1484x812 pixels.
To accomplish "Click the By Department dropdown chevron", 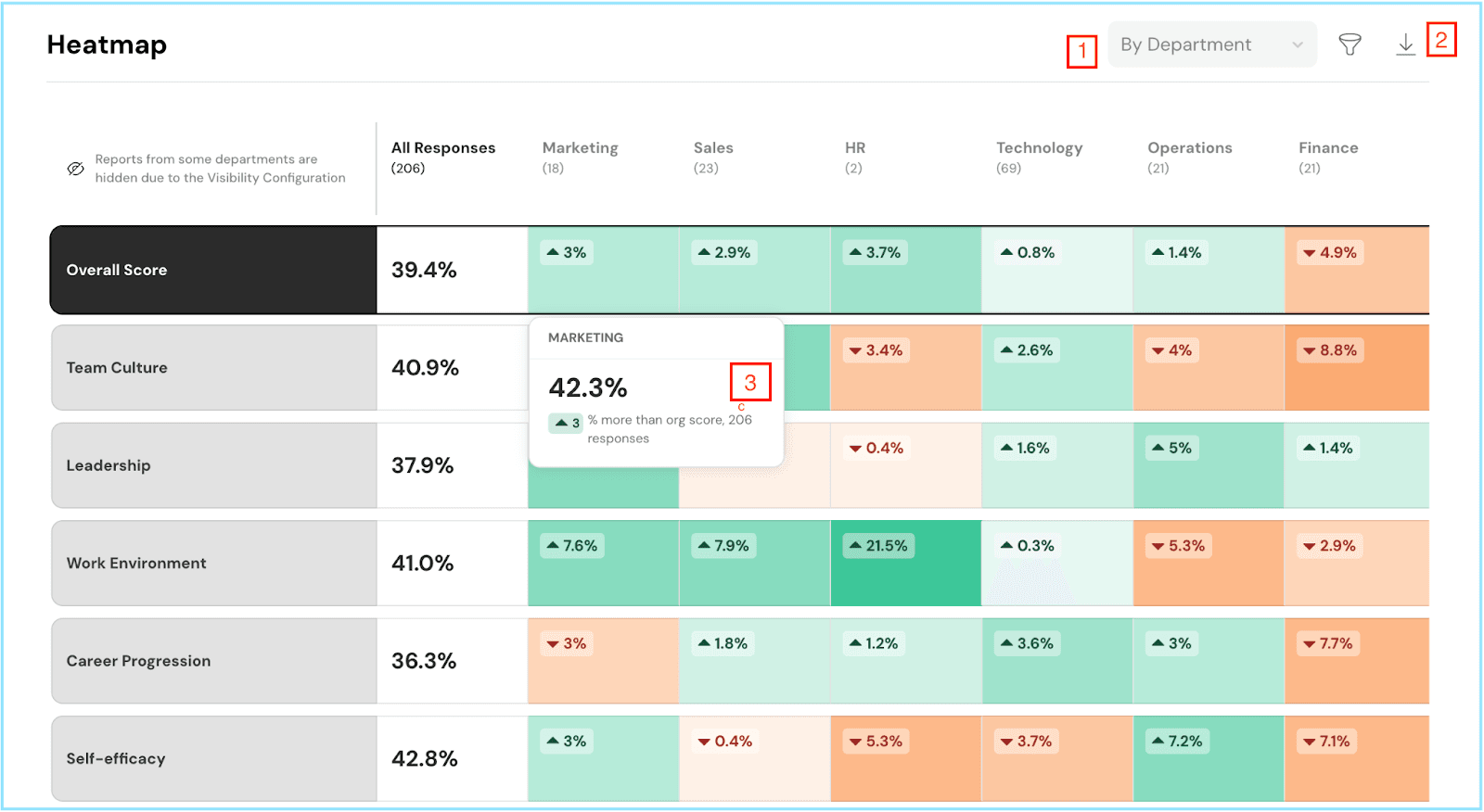I will (1298, 44).
